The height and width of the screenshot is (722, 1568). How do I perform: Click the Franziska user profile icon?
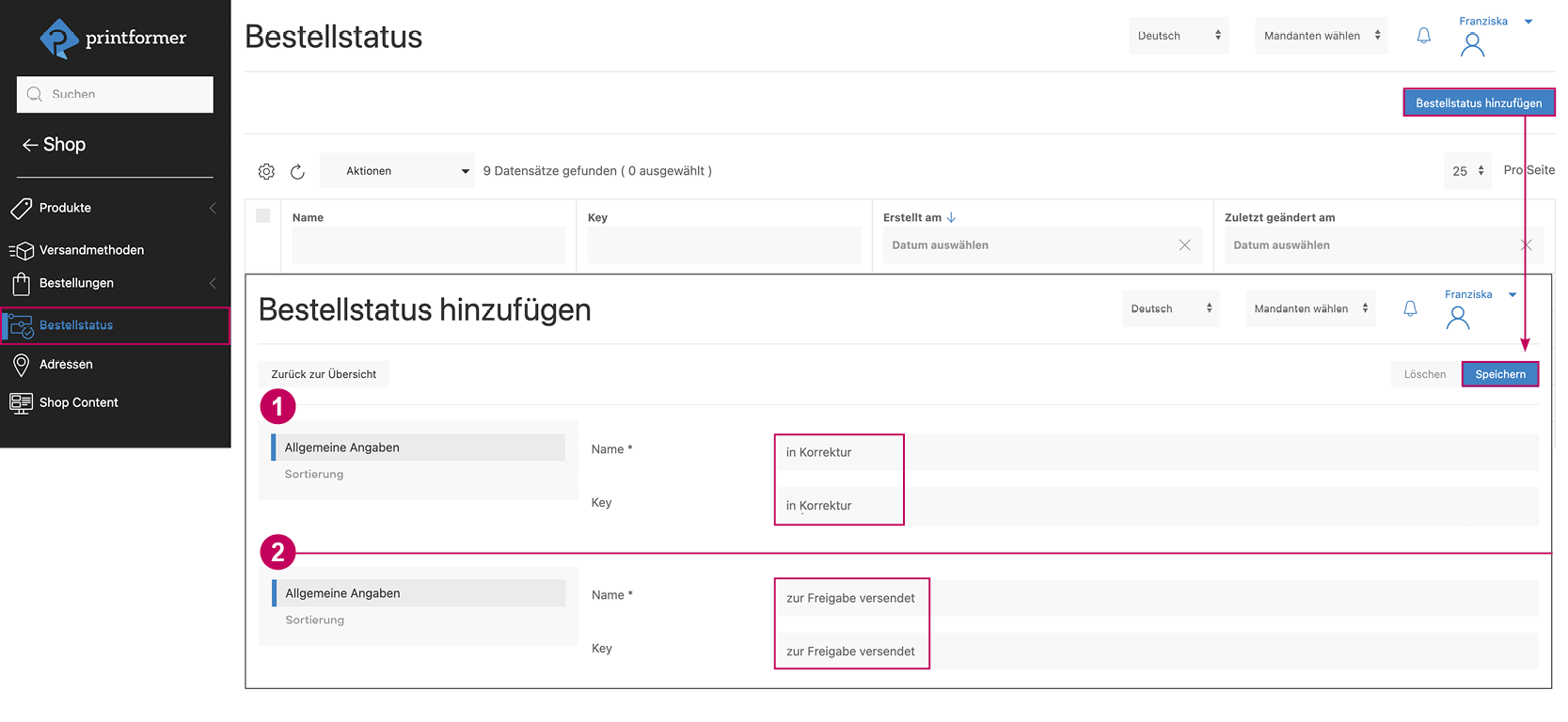tap(1472, 44)
